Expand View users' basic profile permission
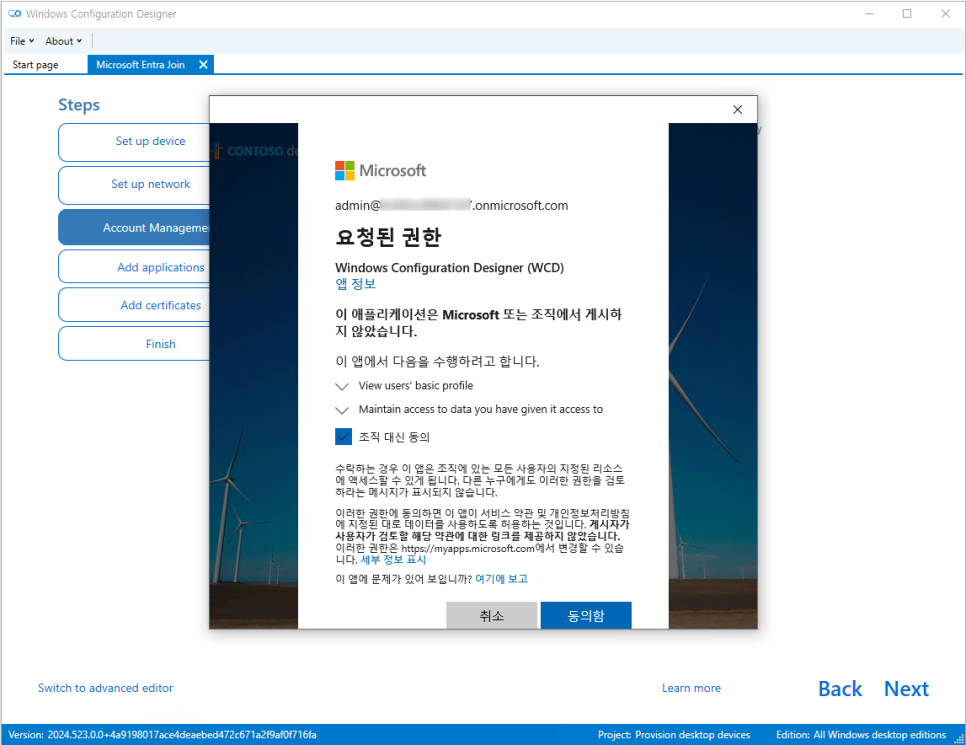This screenshot has height=745, width=966. click(342, 386)
